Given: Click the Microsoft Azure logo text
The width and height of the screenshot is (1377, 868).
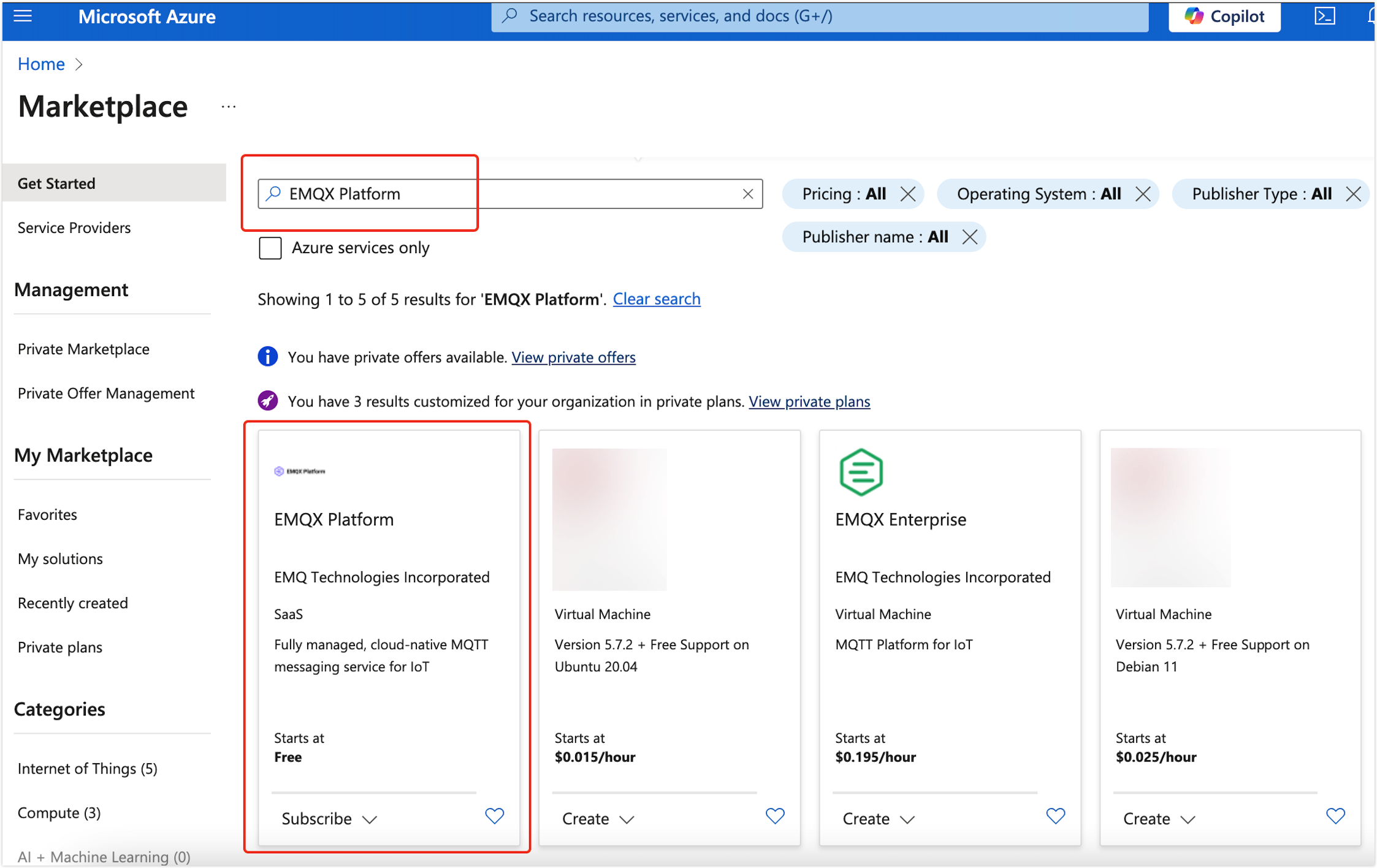Looking at the screenshot, I should pos(147,17).
